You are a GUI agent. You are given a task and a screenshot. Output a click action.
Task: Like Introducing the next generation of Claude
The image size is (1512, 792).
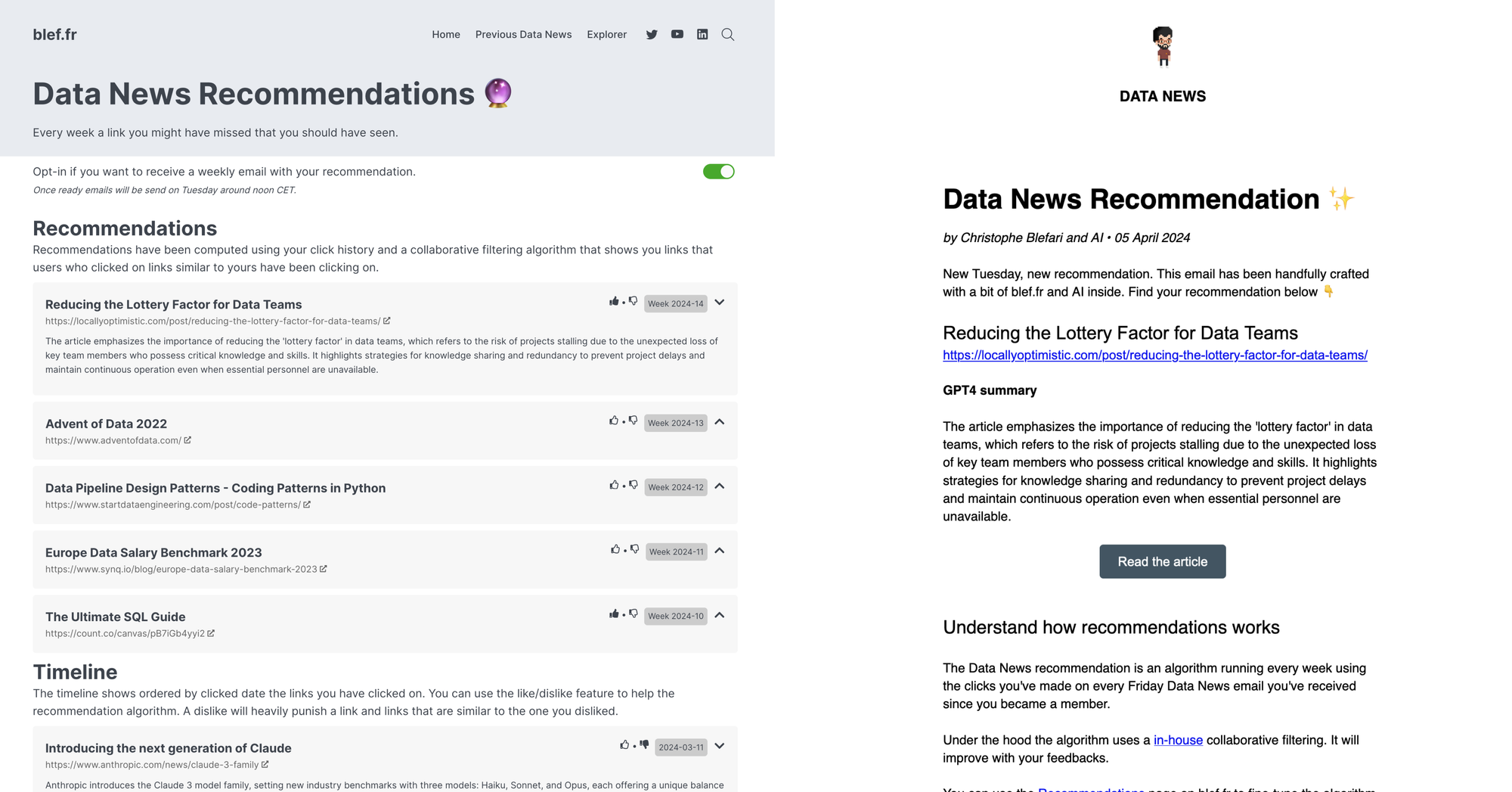[624, 745]
